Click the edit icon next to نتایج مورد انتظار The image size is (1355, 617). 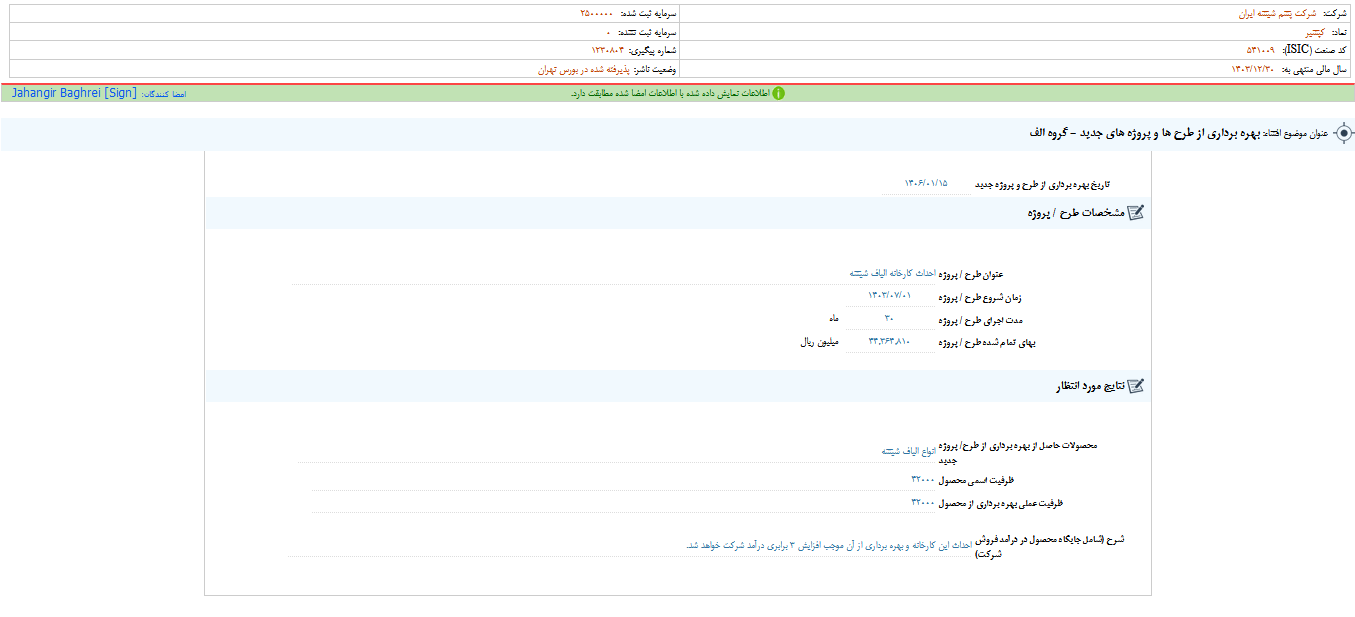click(1135, 386)
